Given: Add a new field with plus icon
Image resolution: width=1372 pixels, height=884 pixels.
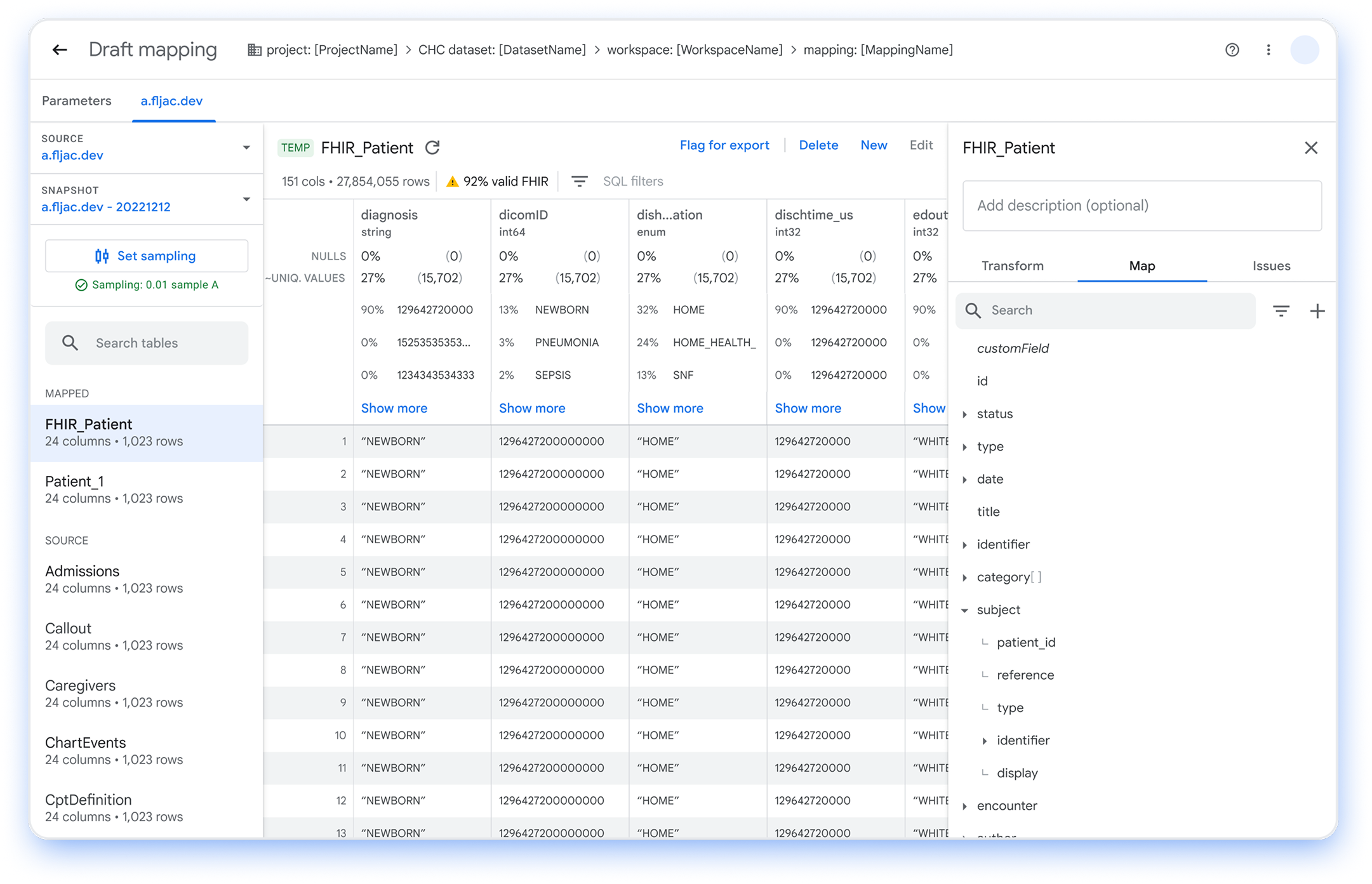Looking at the screenshot, I should [1317, 310].
